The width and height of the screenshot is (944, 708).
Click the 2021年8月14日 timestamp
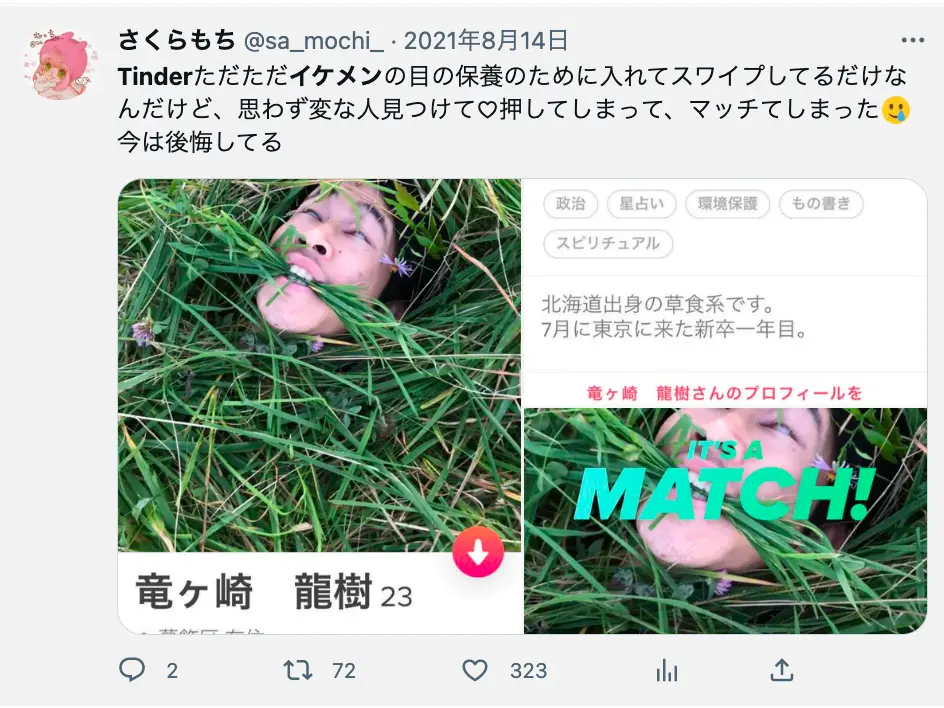486,40
